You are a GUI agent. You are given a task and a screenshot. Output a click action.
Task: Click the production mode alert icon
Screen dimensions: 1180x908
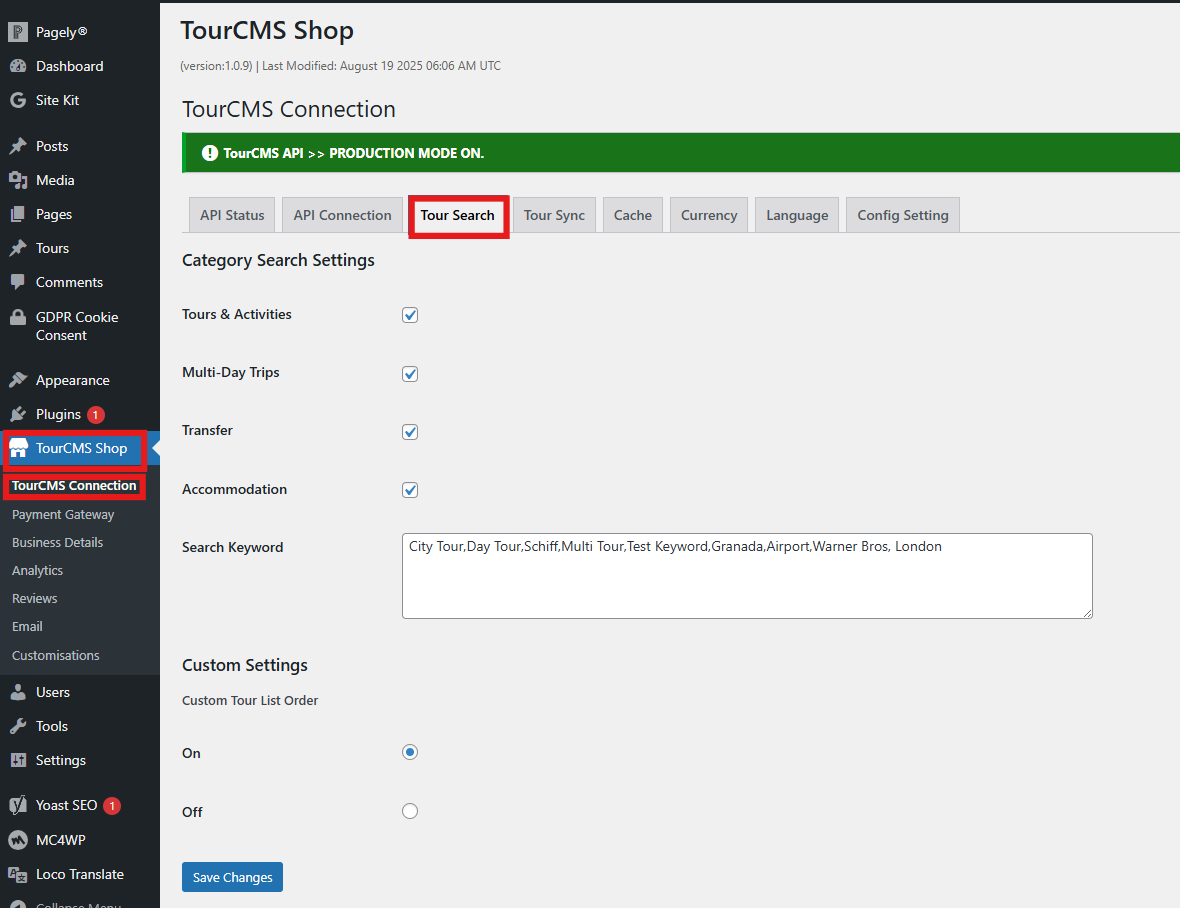coord(210,153)
